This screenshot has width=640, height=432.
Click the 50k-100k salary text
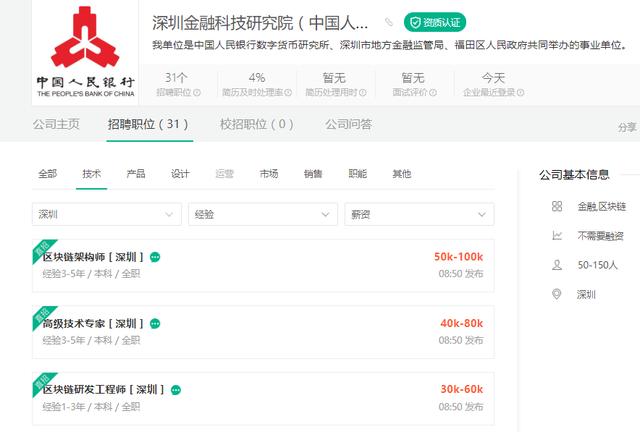(458, 257)
